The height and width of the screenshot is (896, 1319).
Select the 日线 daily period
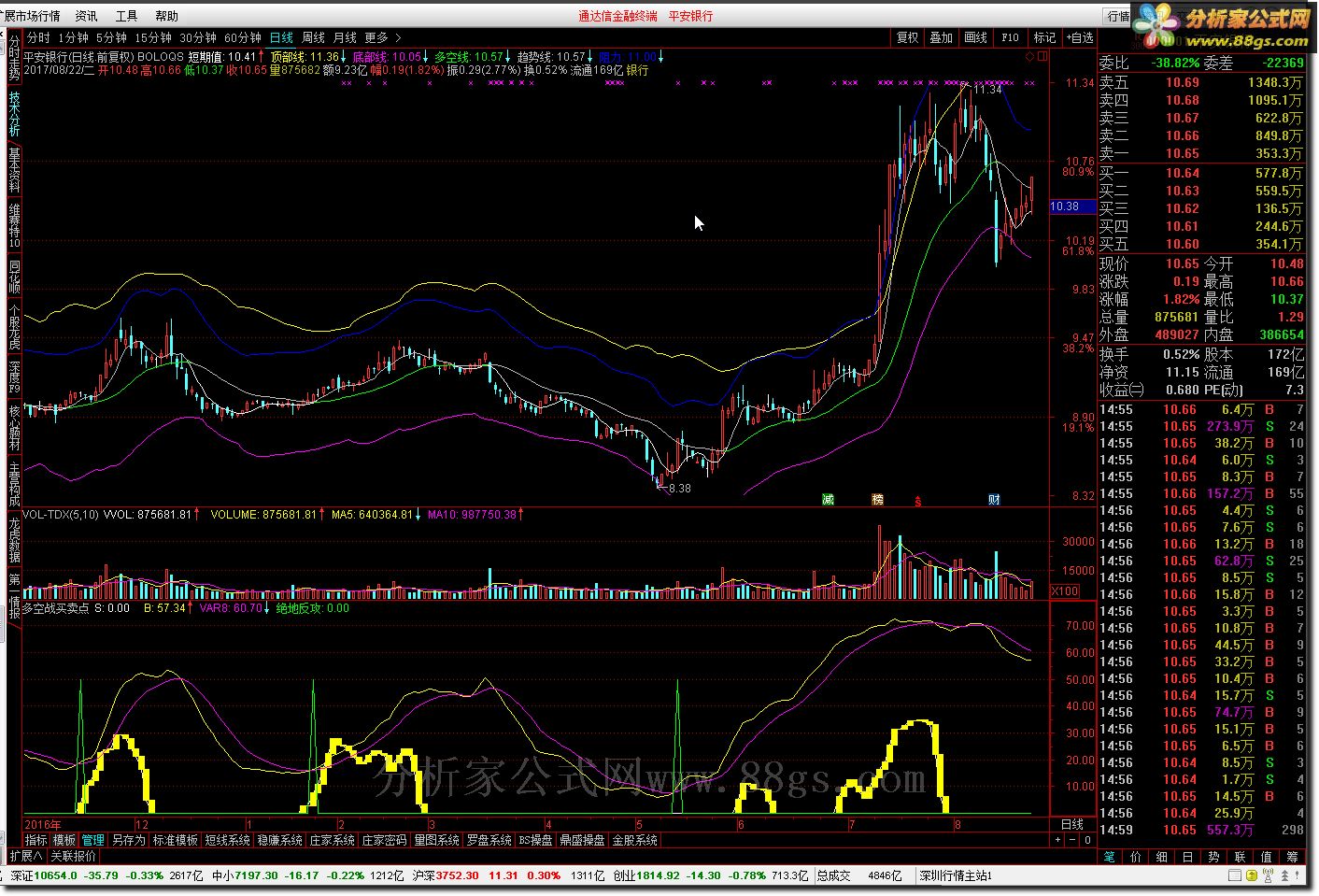click(x=281, y=37)
